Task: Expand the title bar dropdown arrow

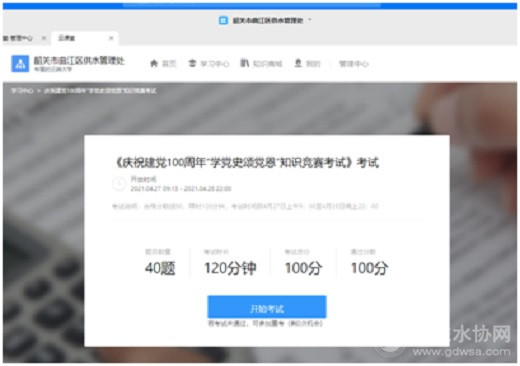Action: (x=310, y=20)
